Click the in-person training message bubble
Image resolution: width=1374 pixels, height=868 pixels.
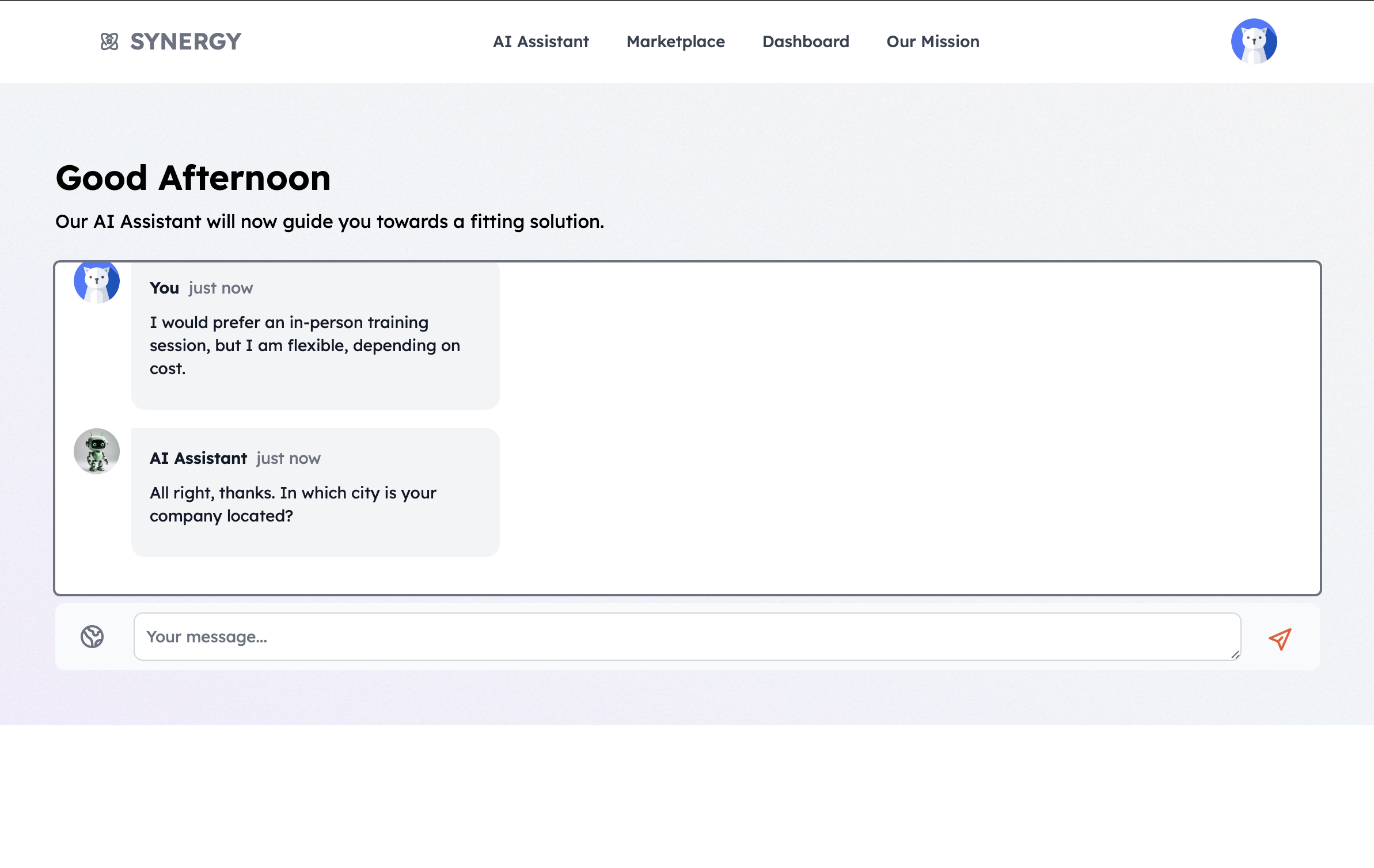pyautogui.click(x=305, y=345)
